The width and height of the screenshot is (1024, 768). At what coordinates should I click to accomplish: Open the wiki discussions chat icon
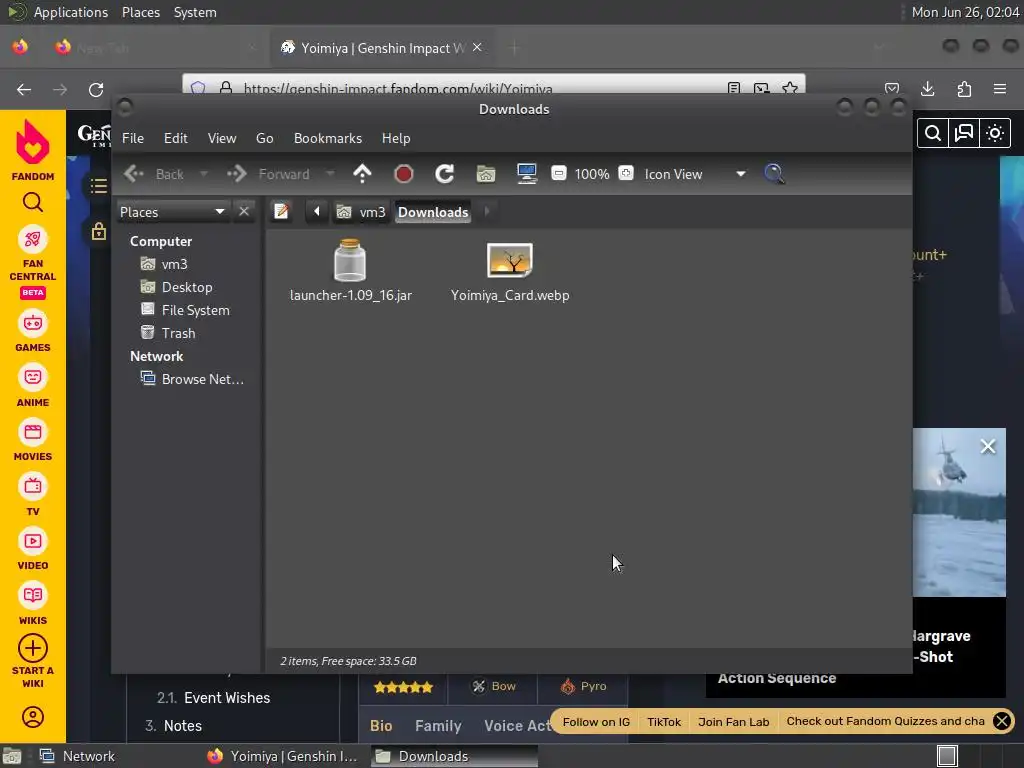pyautogui.click(x=964, y=134)
